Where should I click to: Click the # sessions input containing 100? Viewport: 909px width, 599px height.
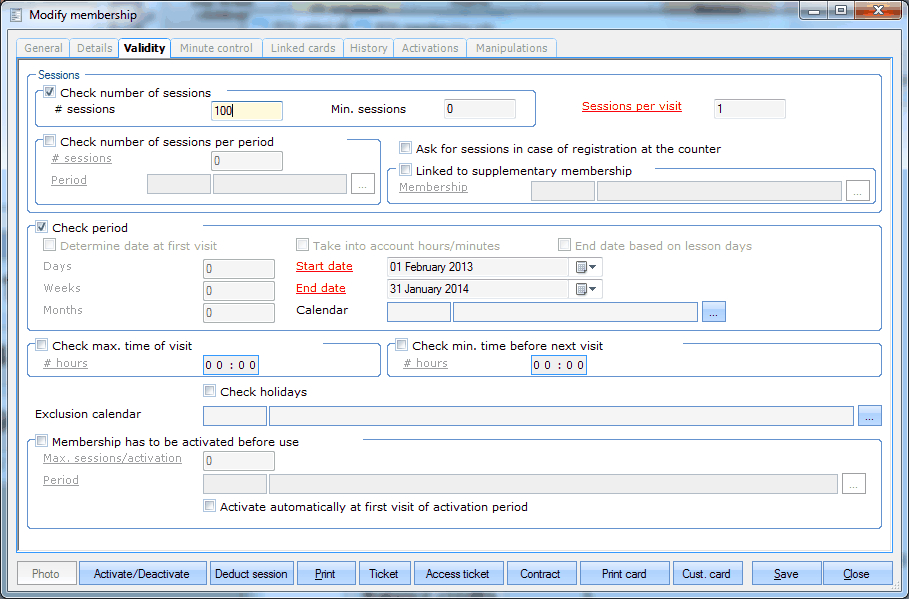(246, 110)
